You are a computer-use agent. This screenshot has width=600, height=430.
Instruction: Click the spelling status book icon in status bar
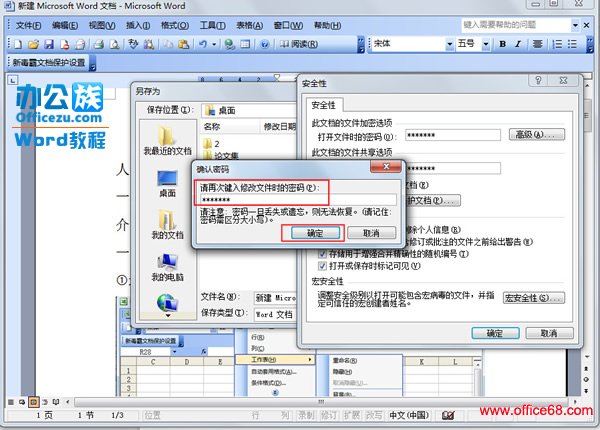coord(448,415)
